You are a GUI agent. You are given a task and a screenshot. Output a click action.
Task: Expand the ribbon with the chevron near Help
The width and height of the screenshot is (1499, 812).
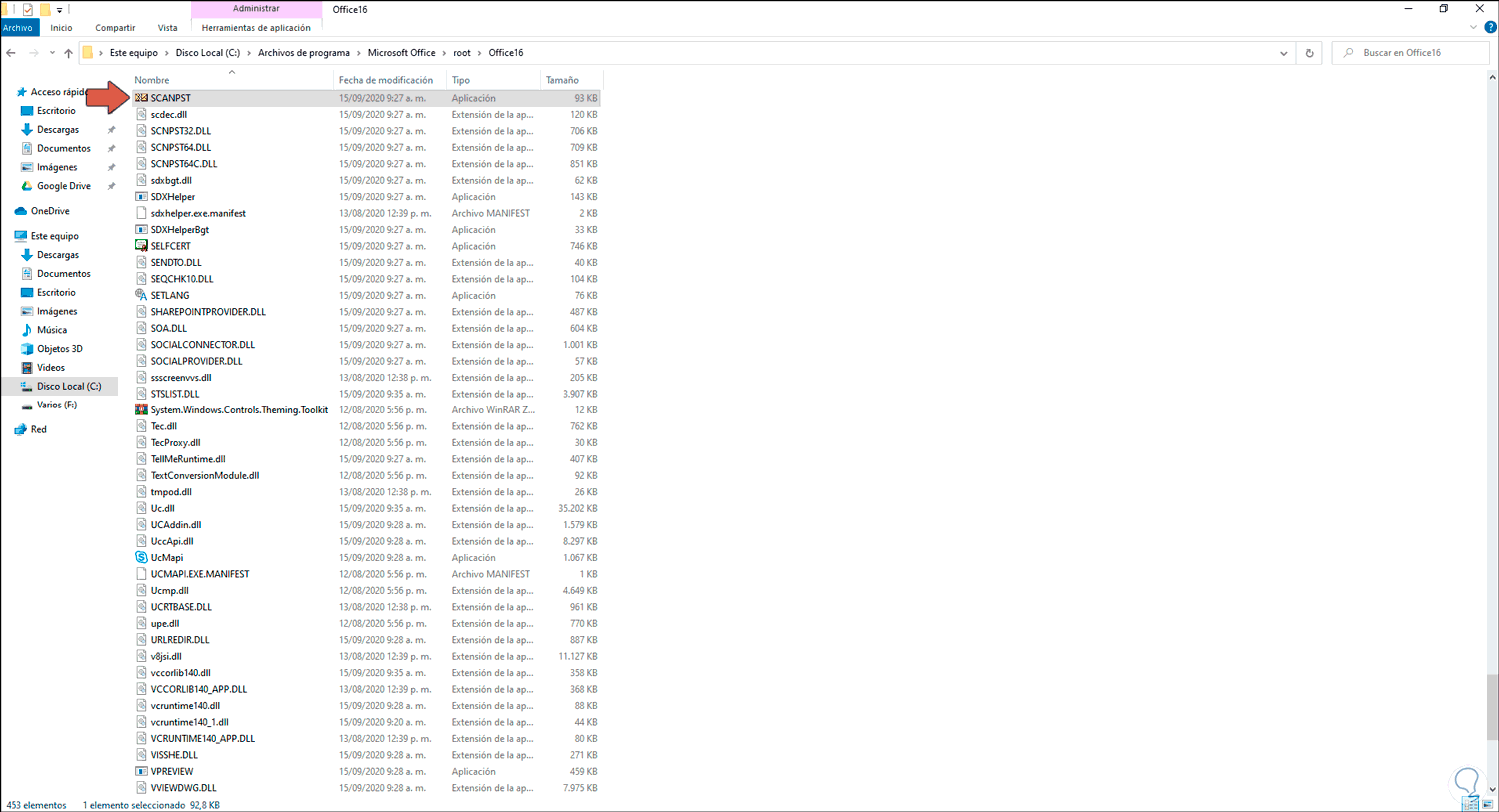click(1473, 28)
